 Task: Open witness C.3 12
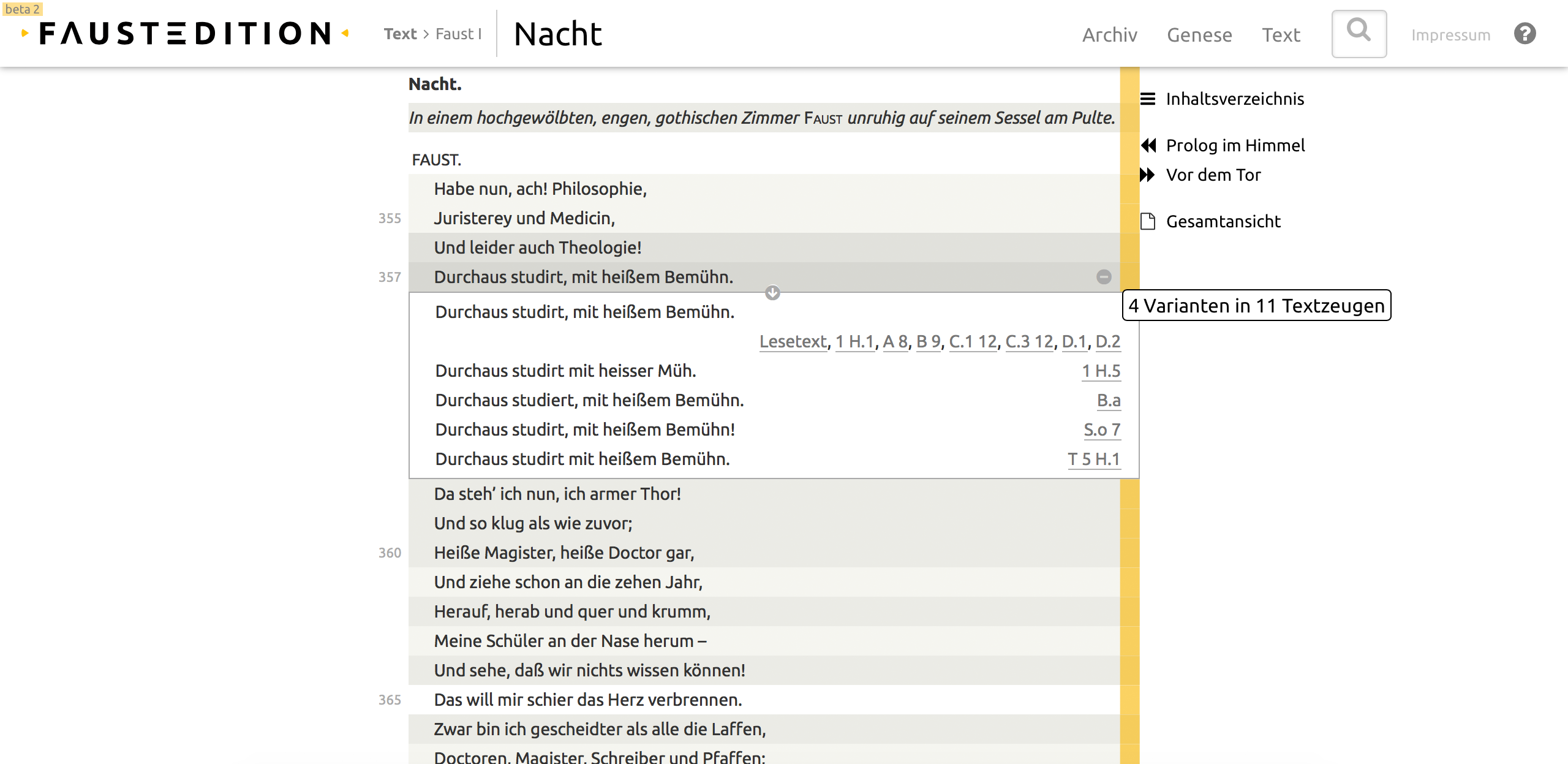coord(1030,341)
